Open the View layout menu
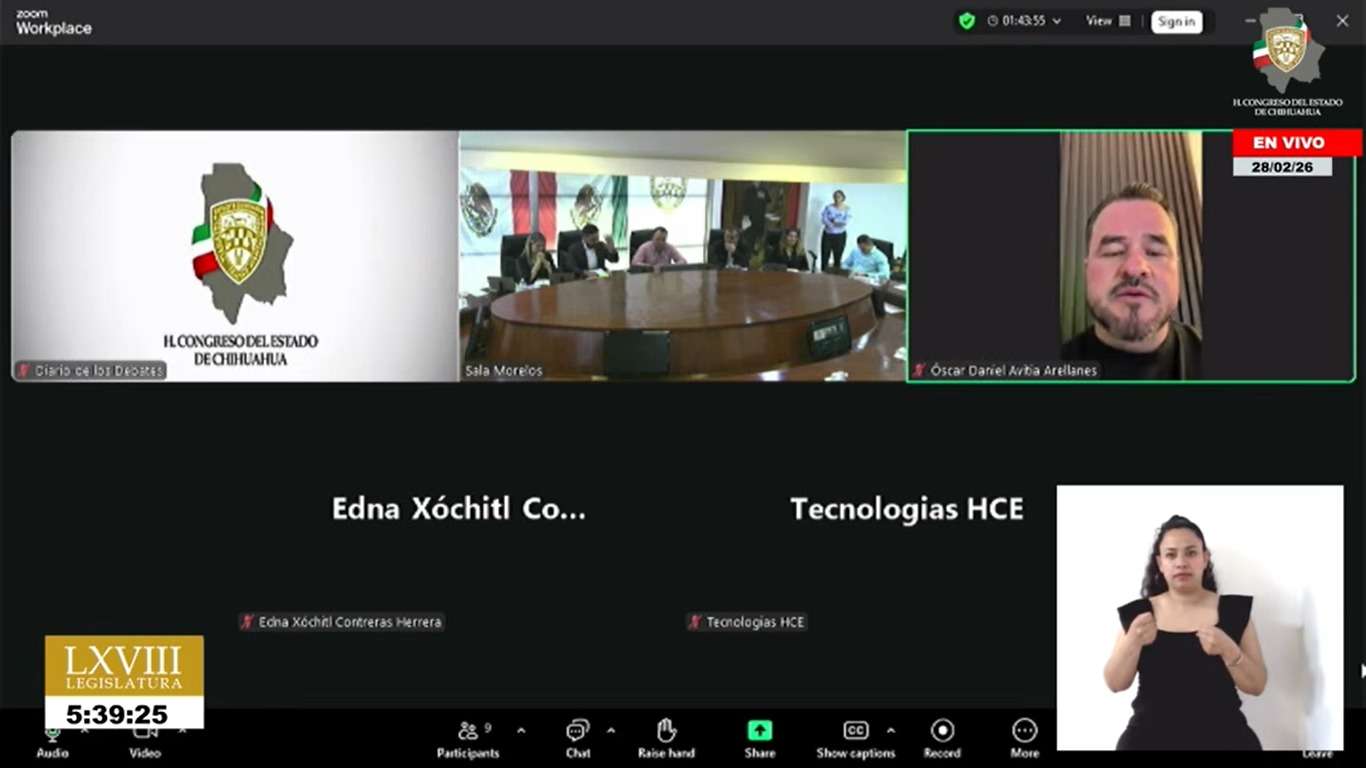 click(1108, 21)
